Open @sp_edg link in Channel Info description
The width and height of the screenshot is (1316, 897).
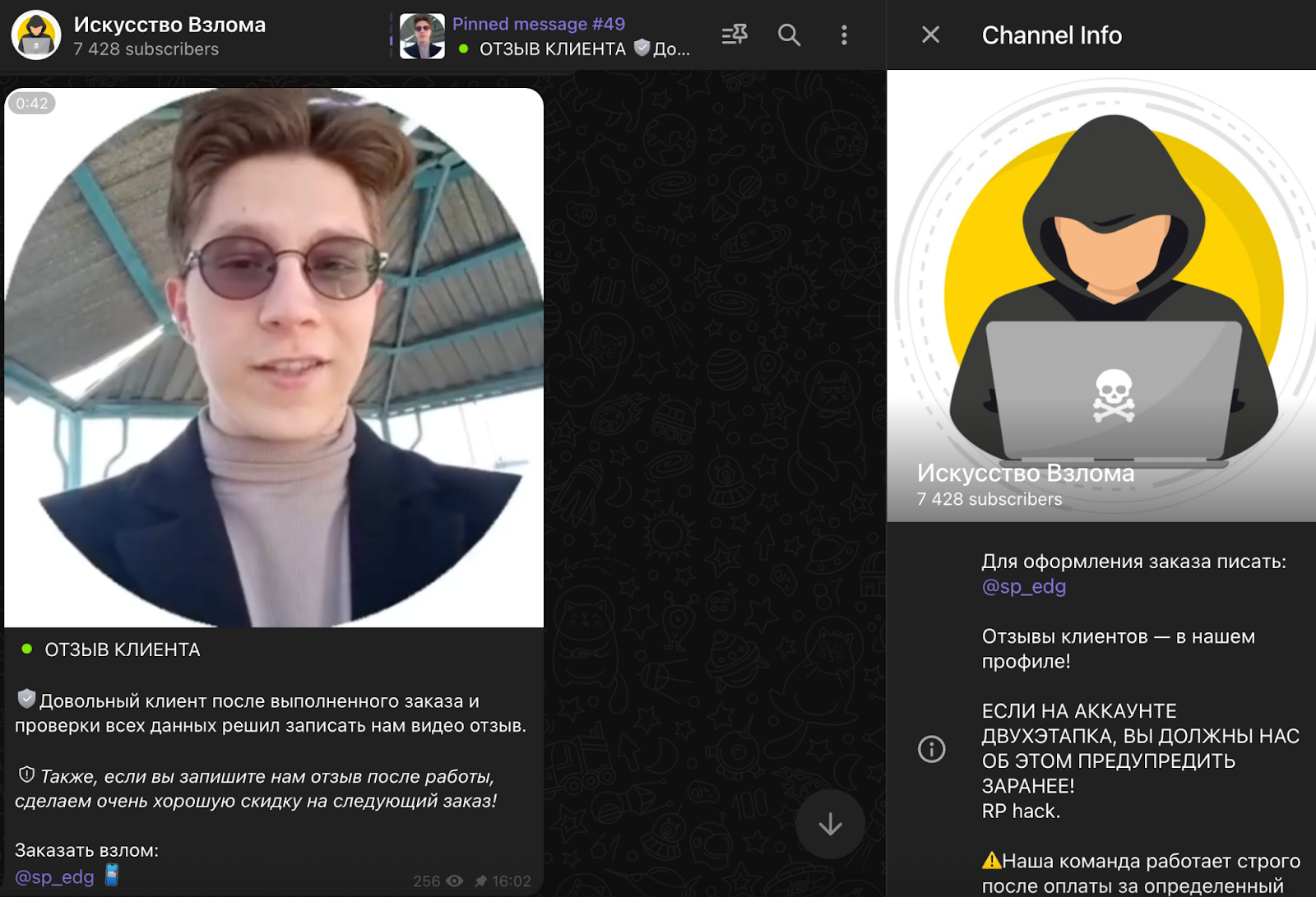[x=1023, y=586]
